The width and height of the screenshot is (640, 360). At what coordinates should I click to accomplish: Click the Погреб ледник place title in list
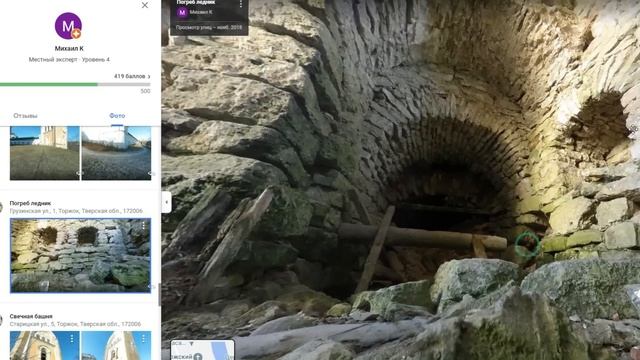click(x=30, y=203)
